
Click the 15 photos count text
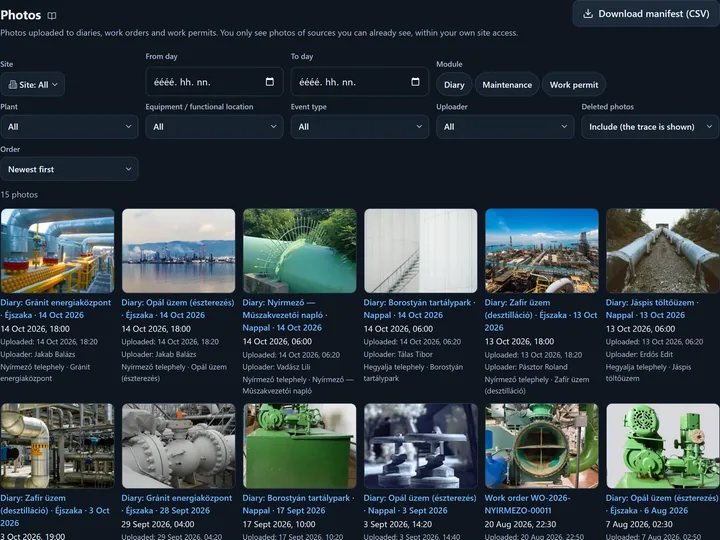coord(19,195)
